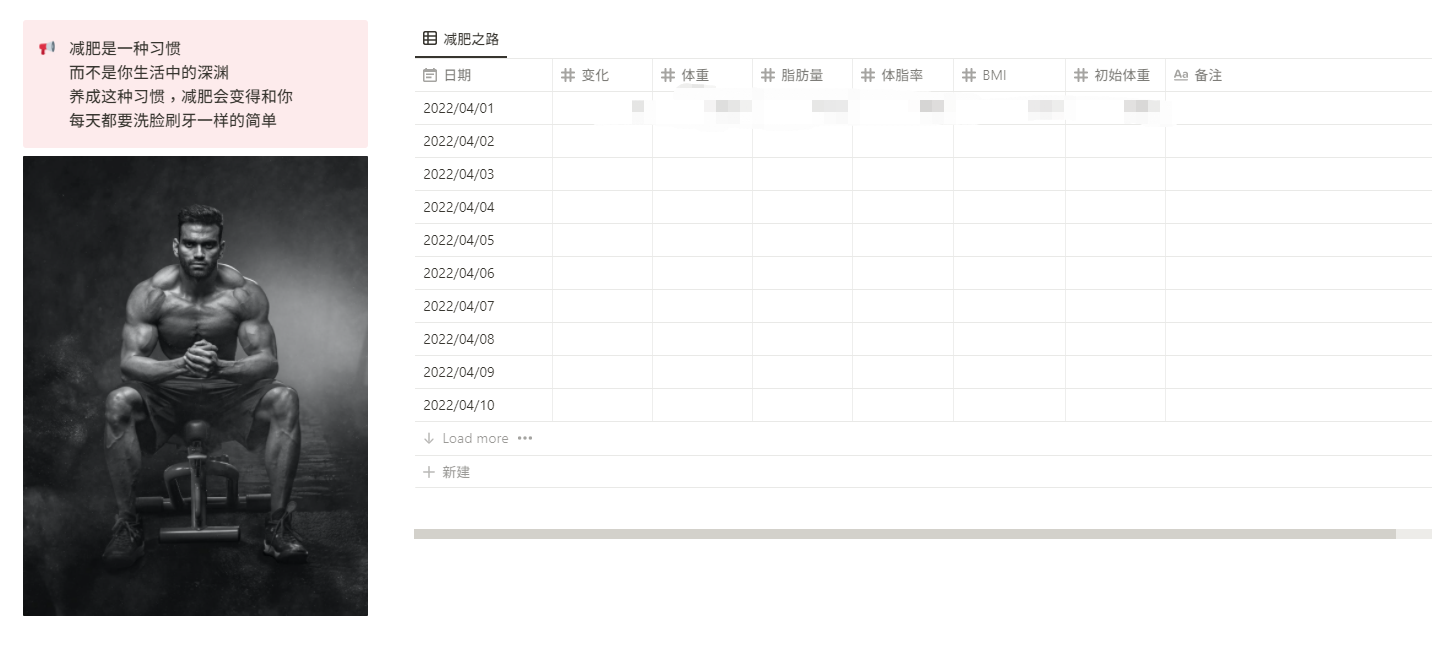This screenshot has width=1432, height=656.
Task: Click the bodybuilder photo
Action: [195, 386]
